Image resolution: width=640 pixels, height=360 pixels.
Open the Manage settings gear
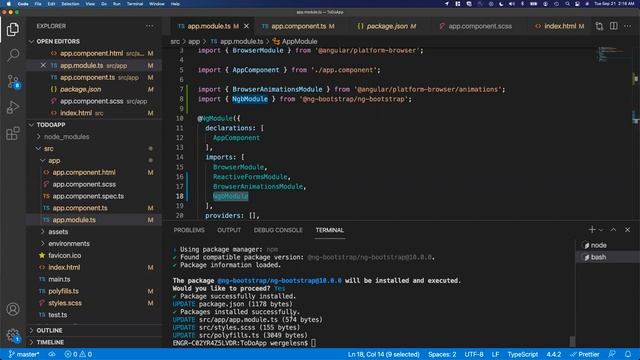click(13, 335)
